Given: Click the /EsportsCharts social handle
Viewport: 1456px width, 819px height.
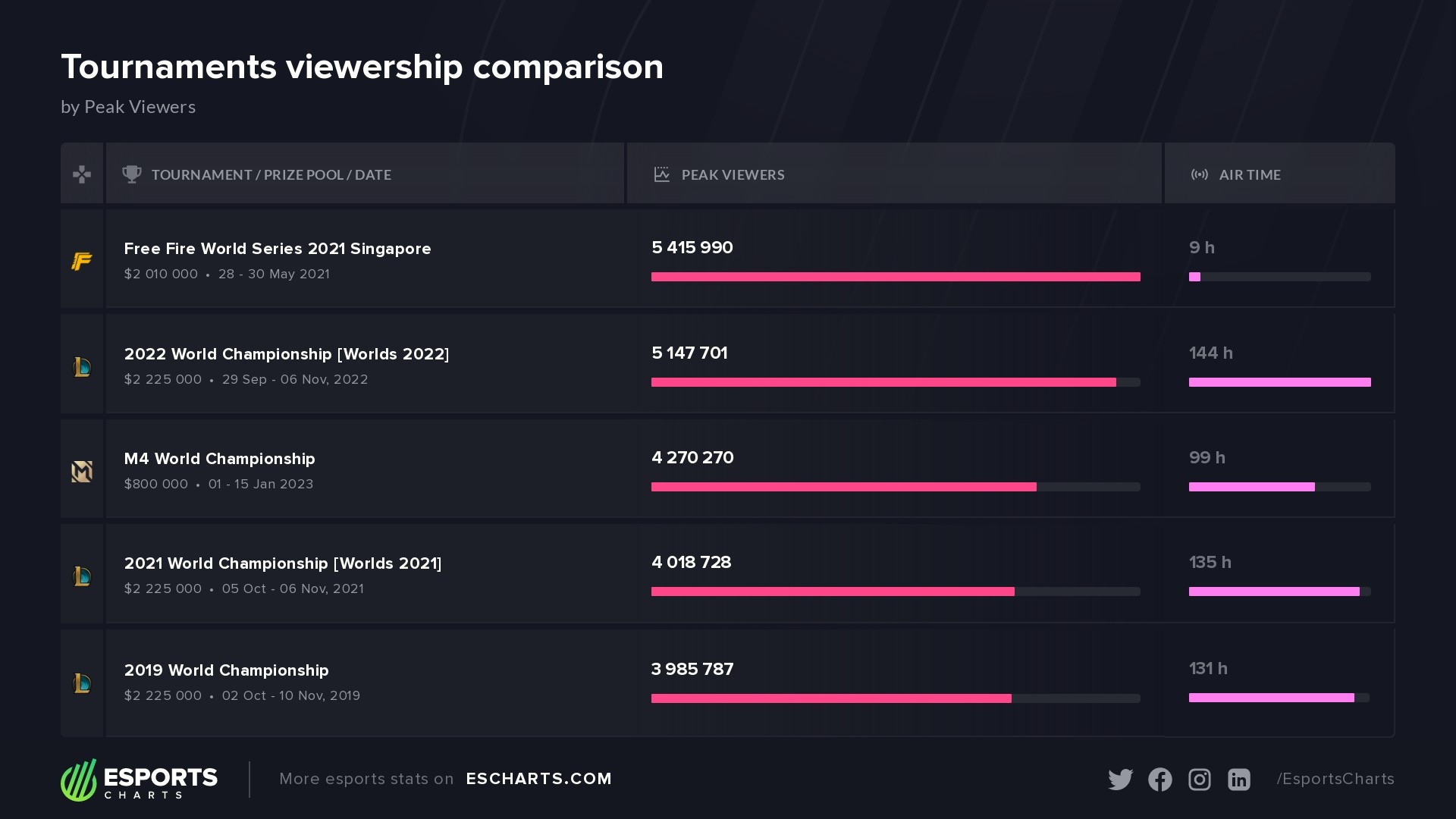Looking at the screenshot, I should tap(1335, 779).
